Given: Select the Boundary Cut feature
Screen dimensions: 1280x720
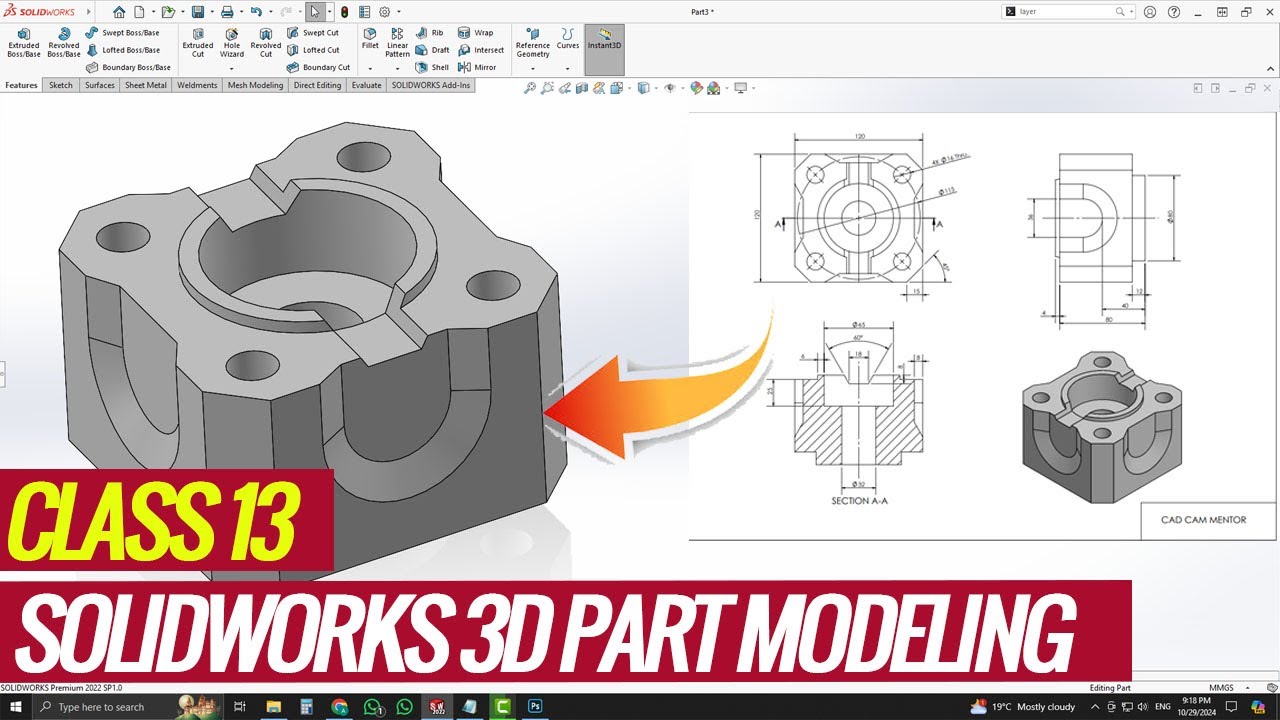Looking at the screenshot, I should pyautogui.click(x=318, y=67).
